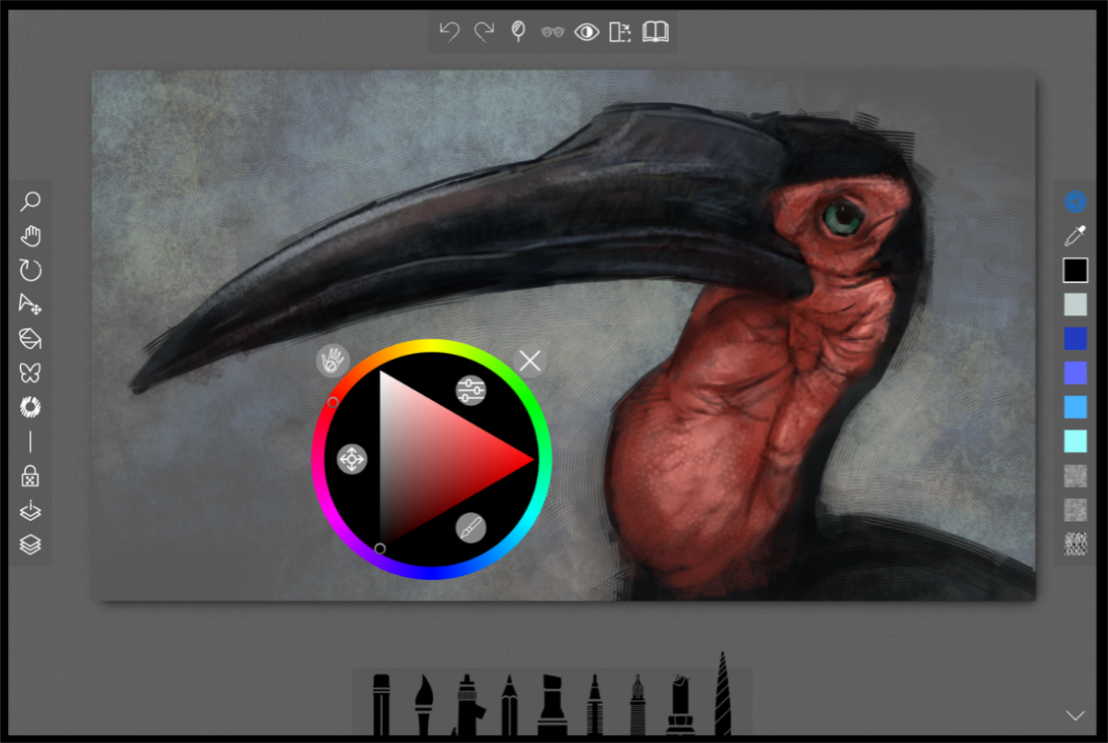The height and width of the screenshot is (743, 1108).
Task: Click the glasses icon in top toolbar
Action: click(553, 32)
